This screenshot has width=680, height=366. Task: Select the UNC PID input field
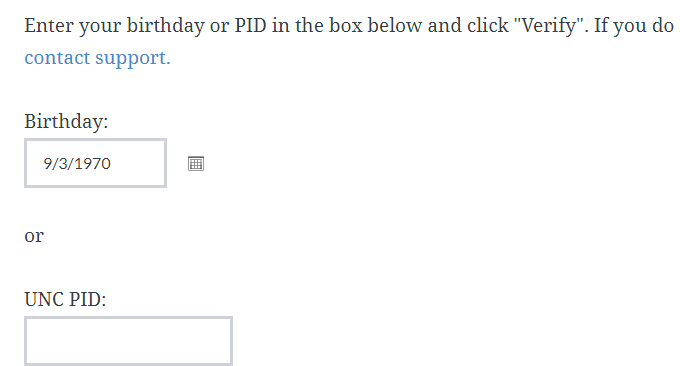pos(128,341)
